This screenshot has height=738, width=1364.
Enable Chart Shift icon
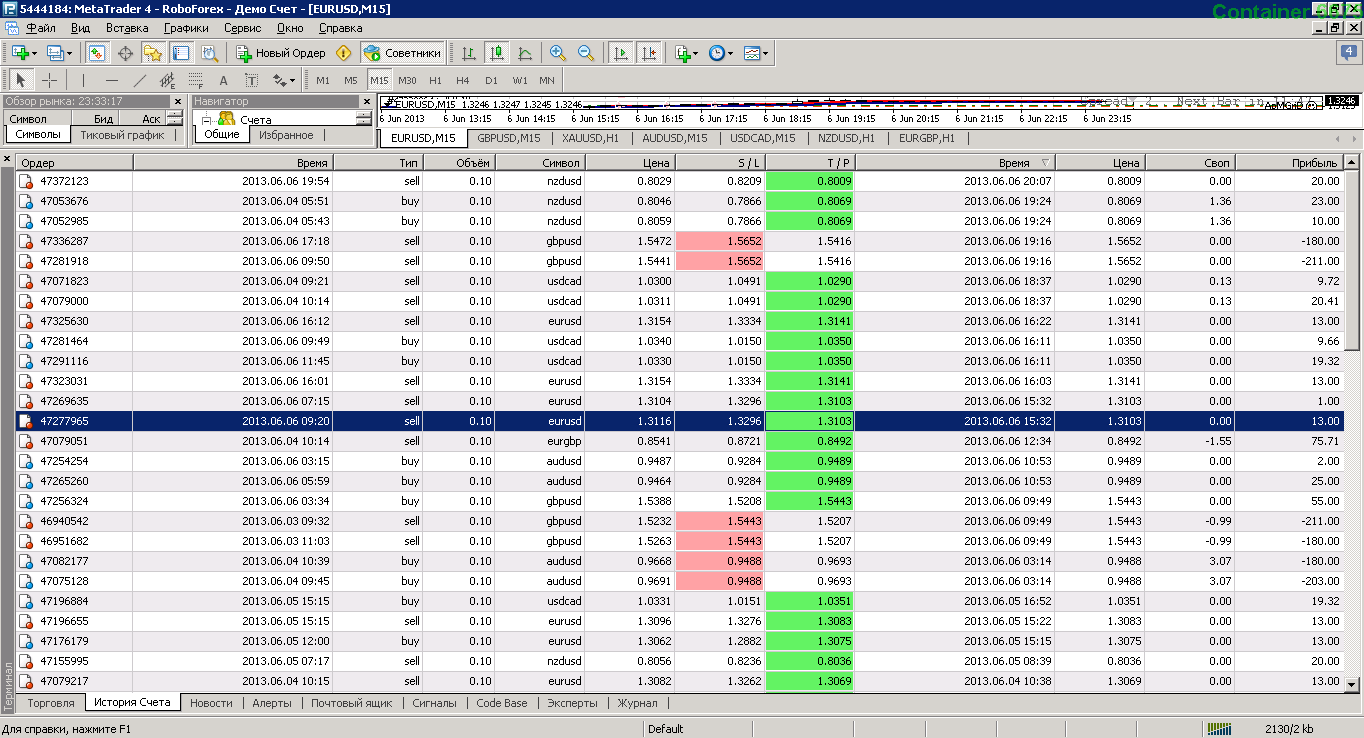pos(649,53)
